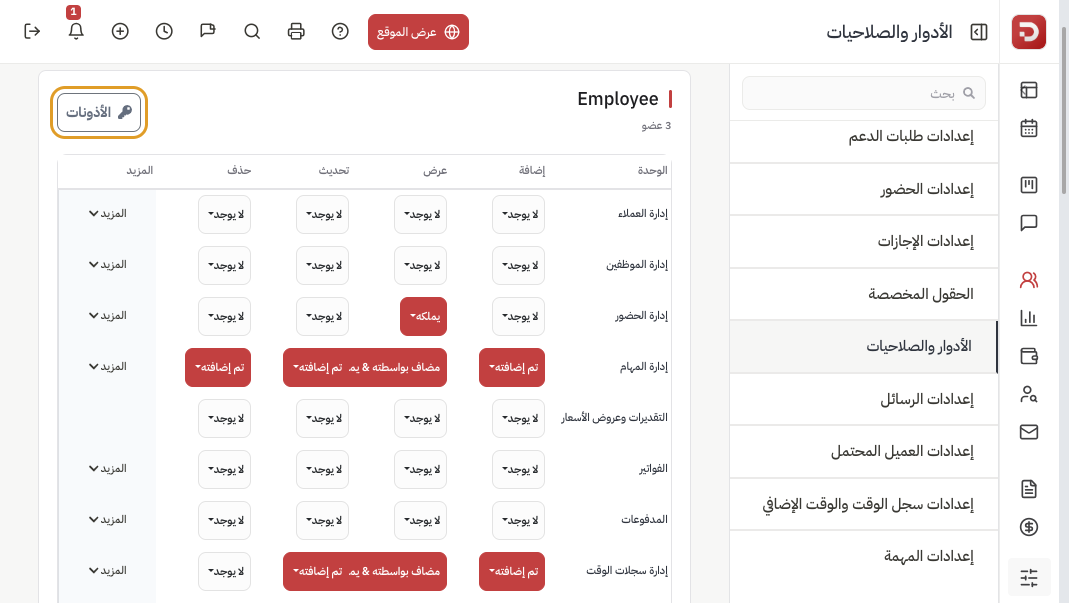The width and height of the screenshot is (1069, 603).
Task: Open the sliders settings icon in sidebar
Action: [1029, 577]
